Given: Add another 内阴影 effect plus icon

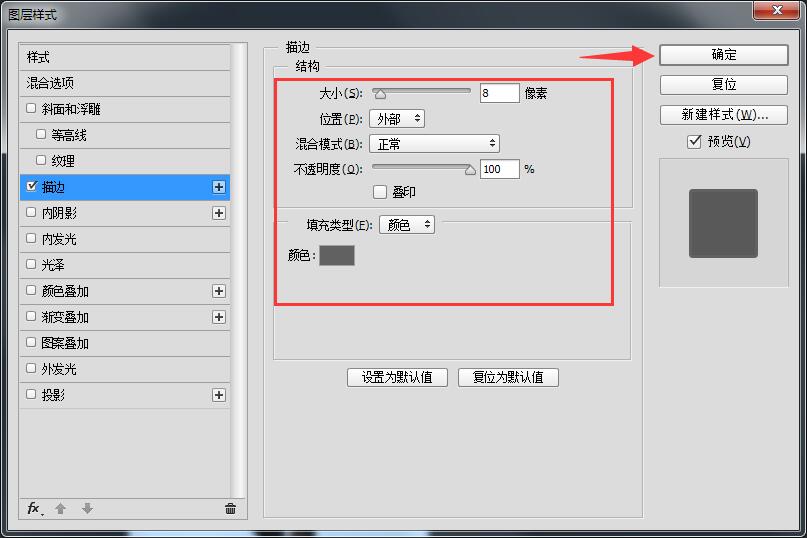Looking at the screenshot, I should [219, 213].
